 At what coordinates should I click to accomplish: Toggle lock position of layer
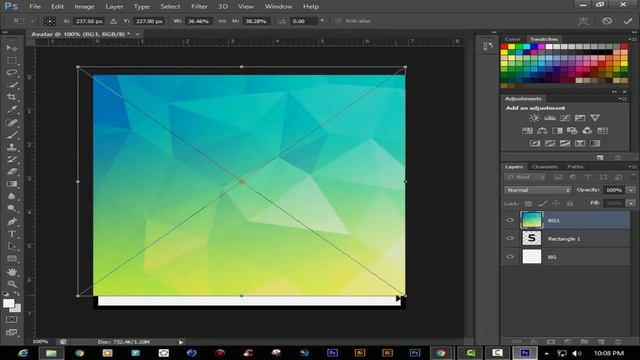tap(556, 203)
